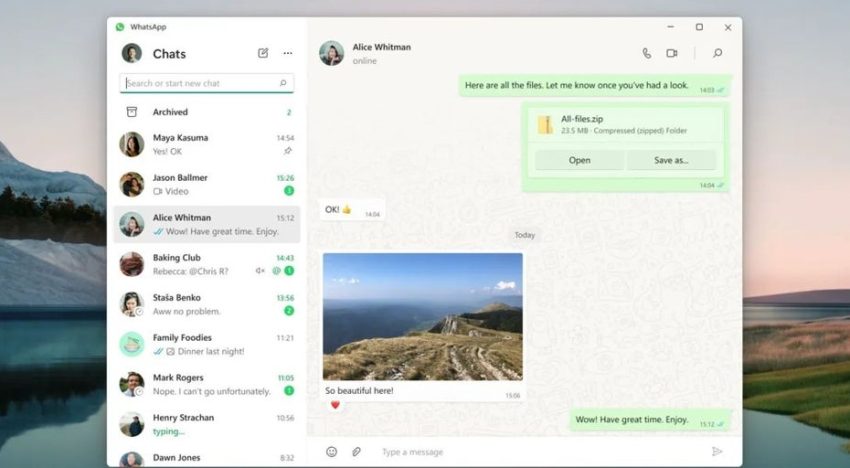Click 'Rebecca: @Chris R?' preview text
The width and height of the screenshot is (850, 468).
coord(190,271)
